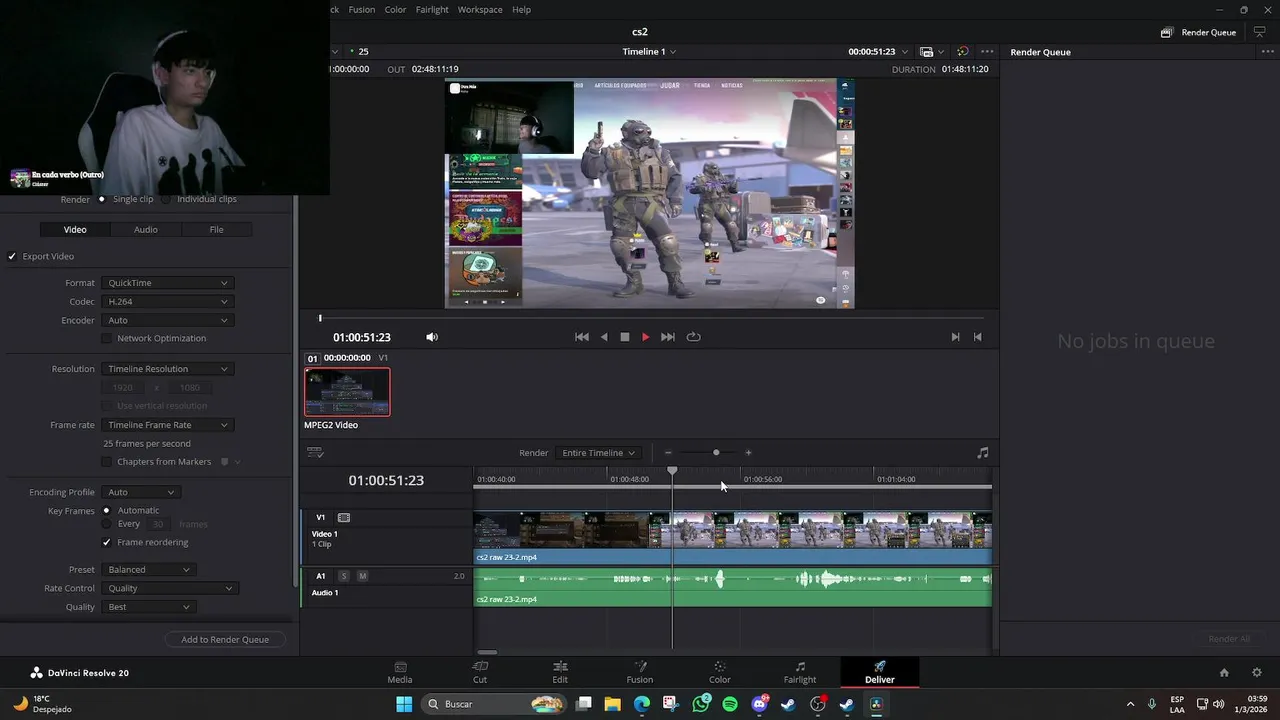Open Windows Start menu
This screenshot has height=720, width=1280.
[404, 704]
